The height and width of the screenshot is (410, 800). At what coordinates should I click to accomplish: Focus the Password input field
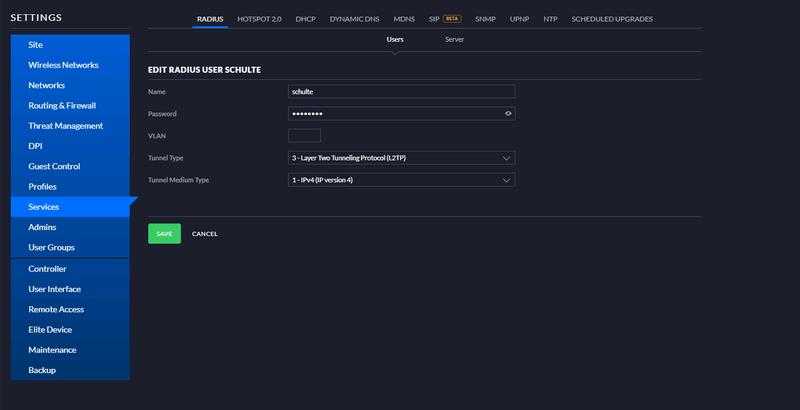pos(402,114)
